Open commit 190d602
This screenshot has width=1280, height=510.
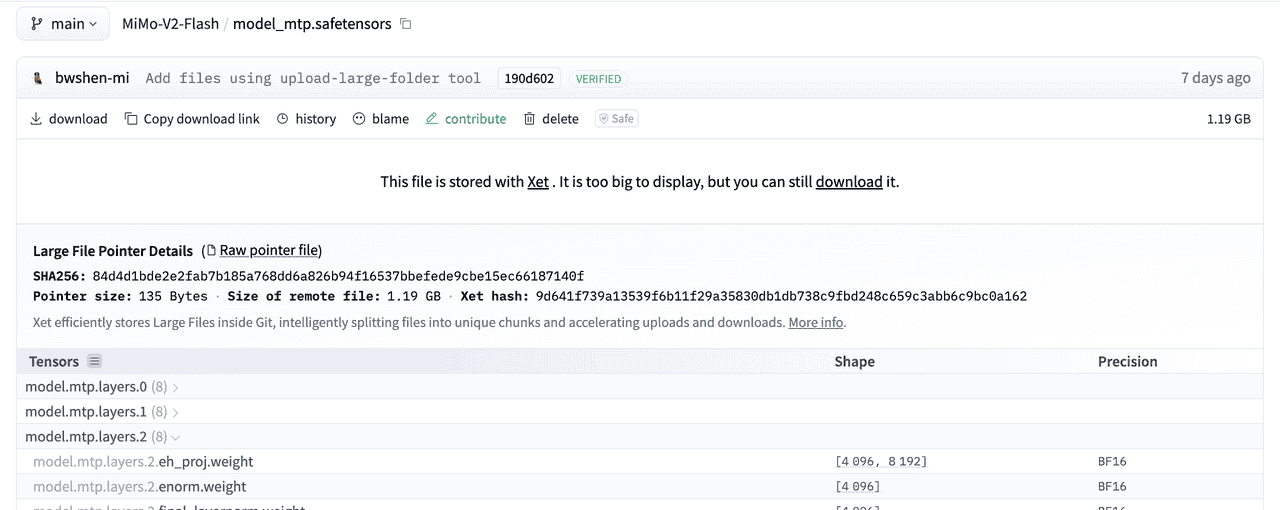(528, 79)
